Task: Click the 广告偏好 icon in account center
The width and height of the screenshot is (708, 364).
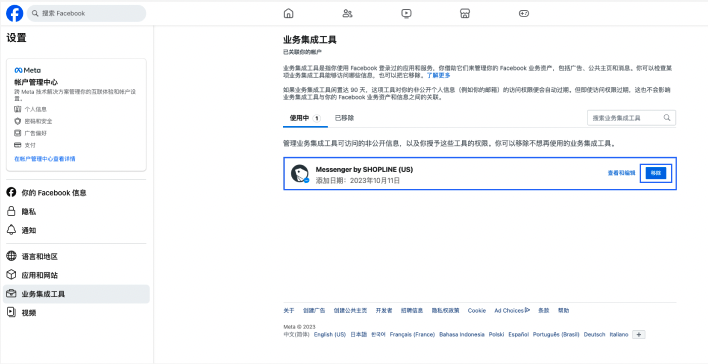Action: pos(18,133)
